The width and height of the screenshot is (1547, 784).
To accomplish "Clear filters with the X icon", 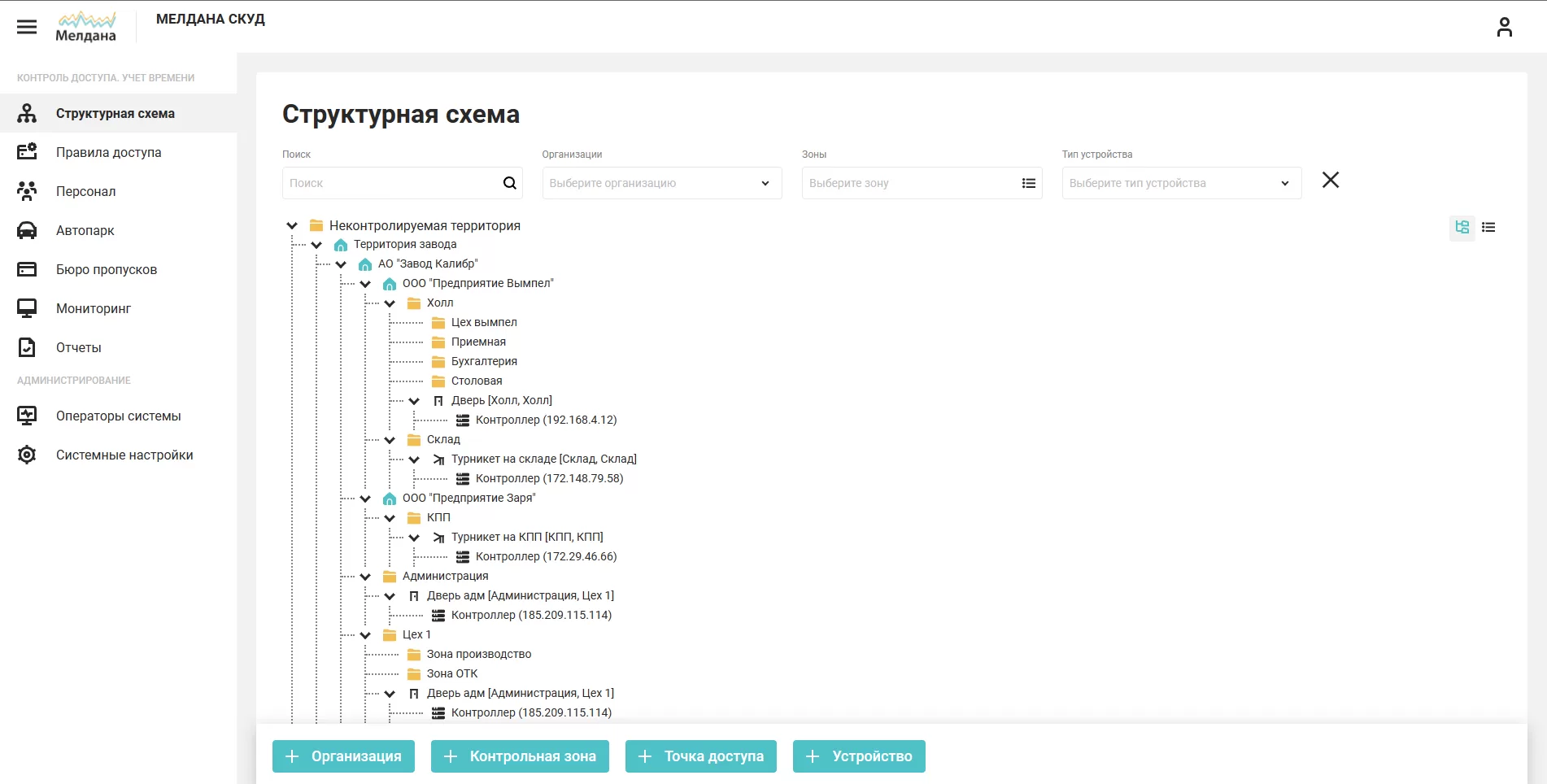I will point(1330,180).
